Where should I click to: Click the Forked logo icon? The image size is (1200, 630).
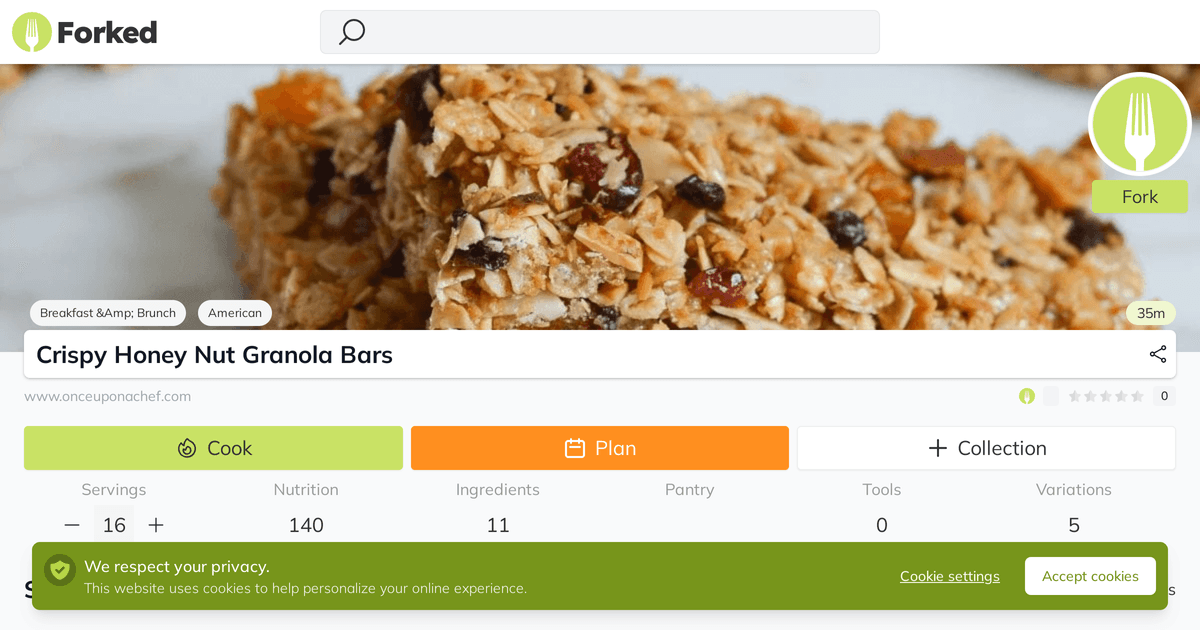pos(31,32)
